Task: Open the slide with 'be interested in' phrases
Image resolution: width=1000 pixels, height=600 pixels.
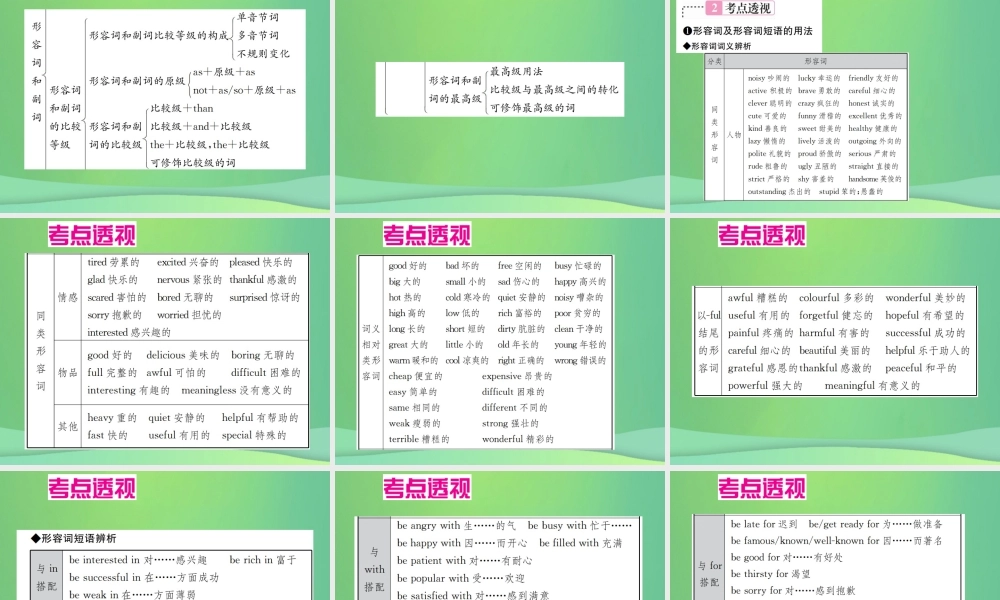Action: click(x=165, y=535)
